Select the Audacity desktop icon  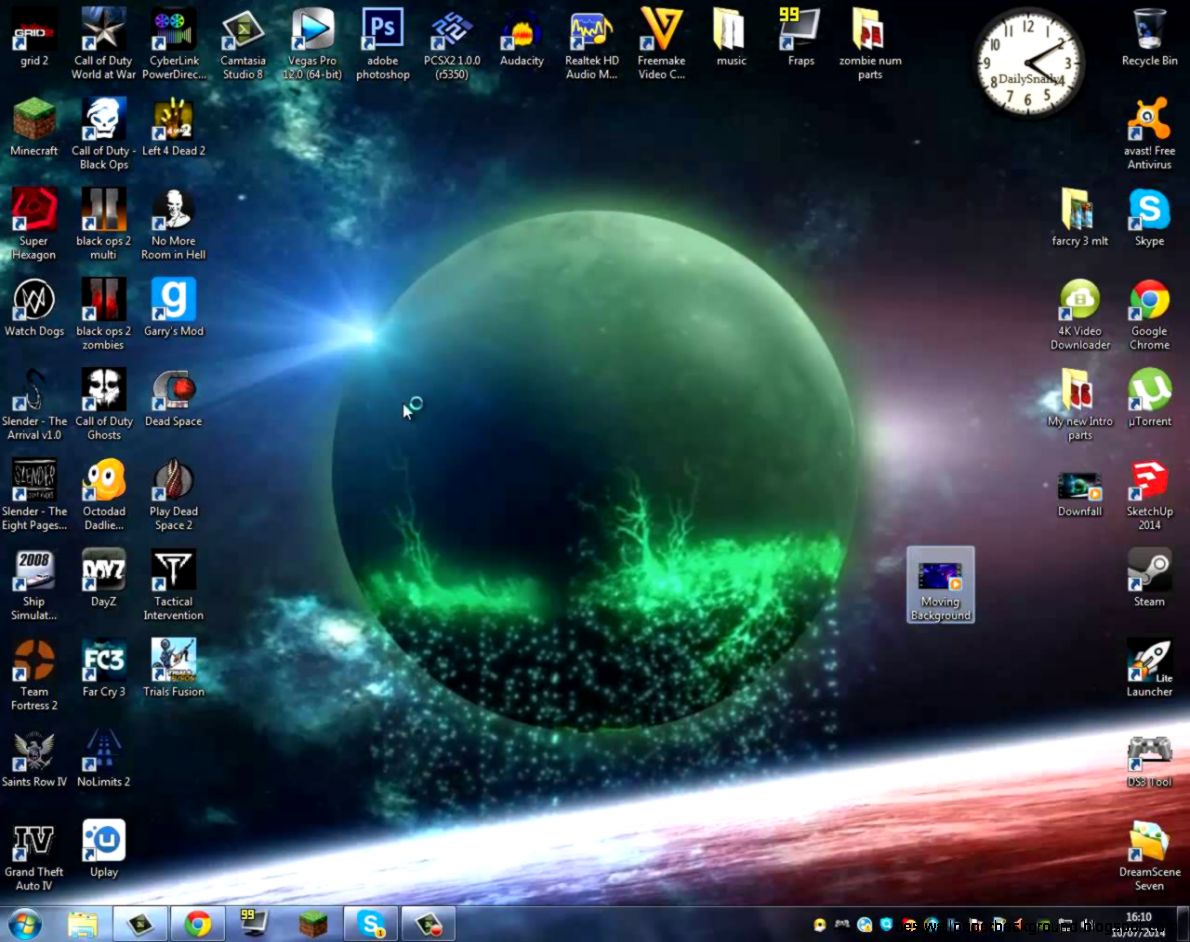click(521, 38)
